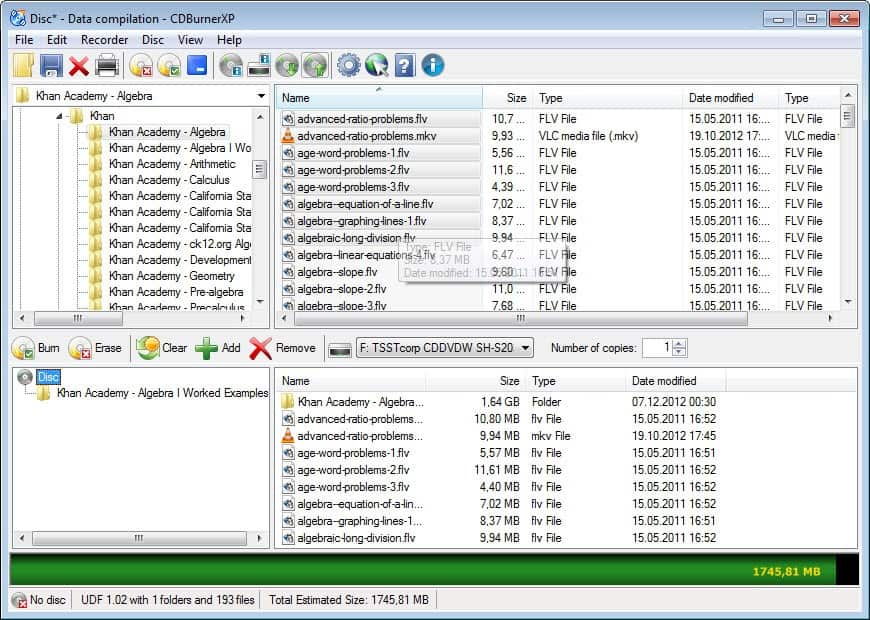Select Khan Academy - Calculus folder in tree
The height and width of the screenshot is (620, 870).
point(169,180)
